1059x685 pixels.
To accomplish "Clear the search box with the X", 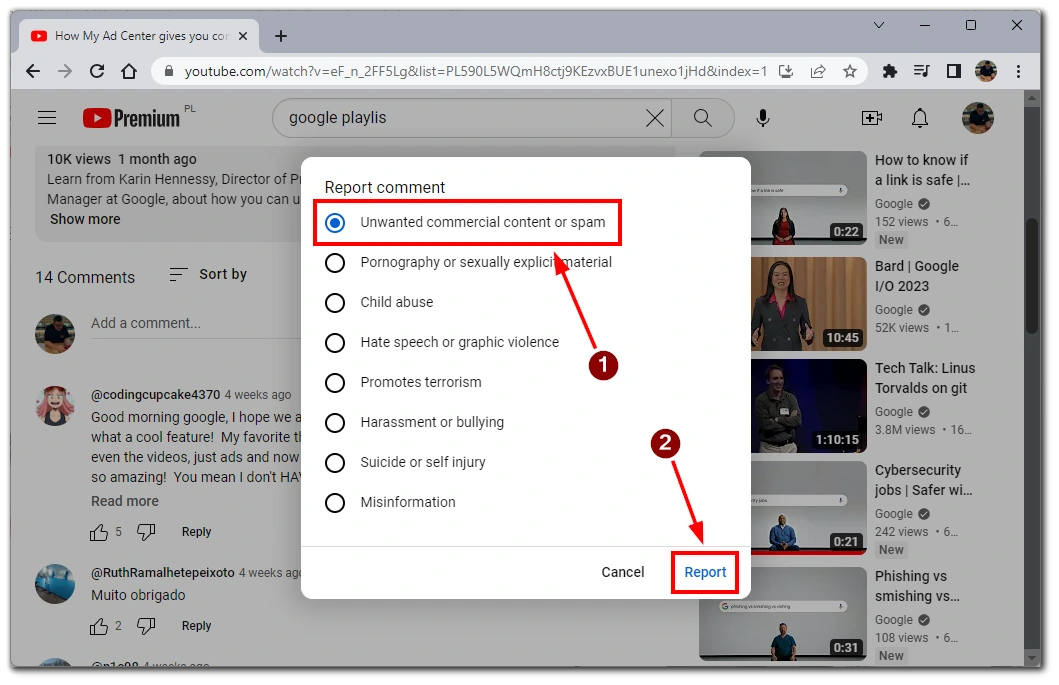I will point(654,118).
